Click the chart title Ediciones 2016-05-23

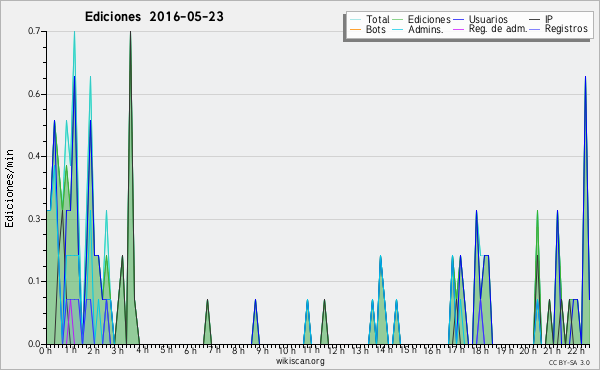tap(154, 17)
